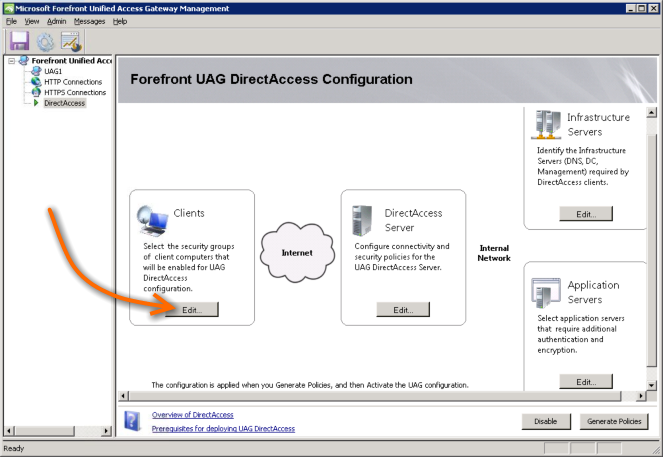Click the tree pane horizontal scrollbar left arrow
Viewport: 663px width, 457px height.
tap(9, 431)
